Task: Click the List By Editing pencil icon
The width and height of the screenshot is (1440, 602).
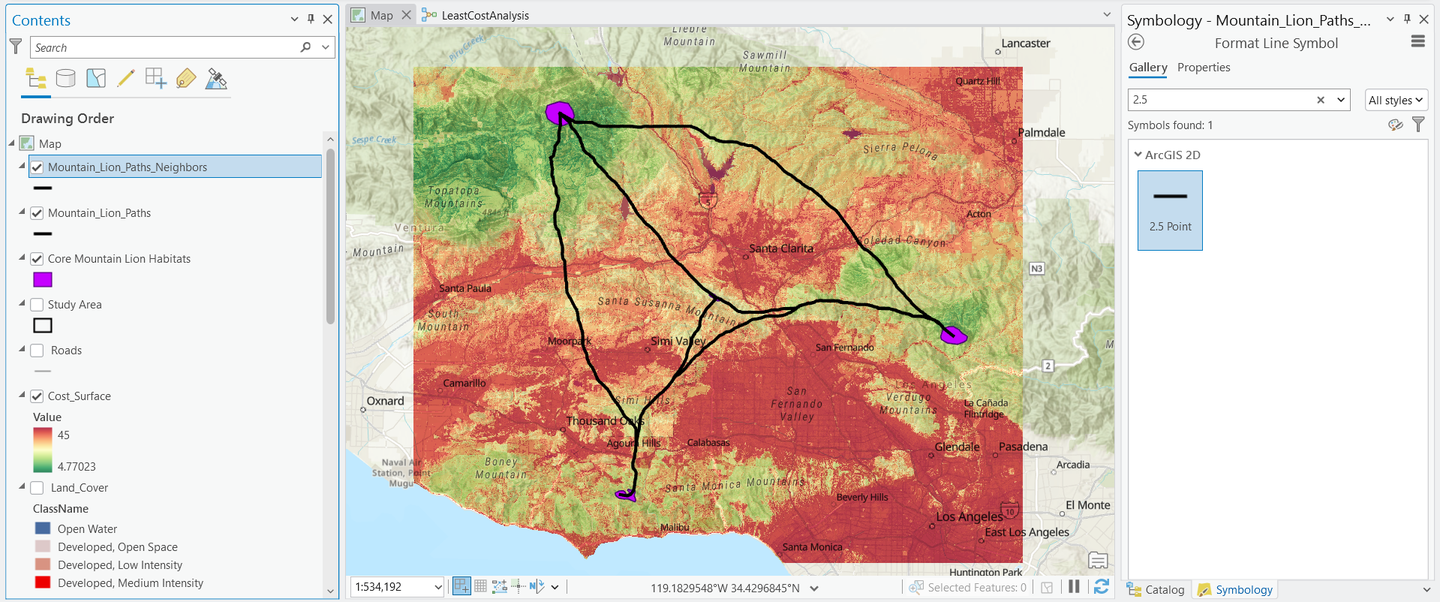Action: (125, 79)
